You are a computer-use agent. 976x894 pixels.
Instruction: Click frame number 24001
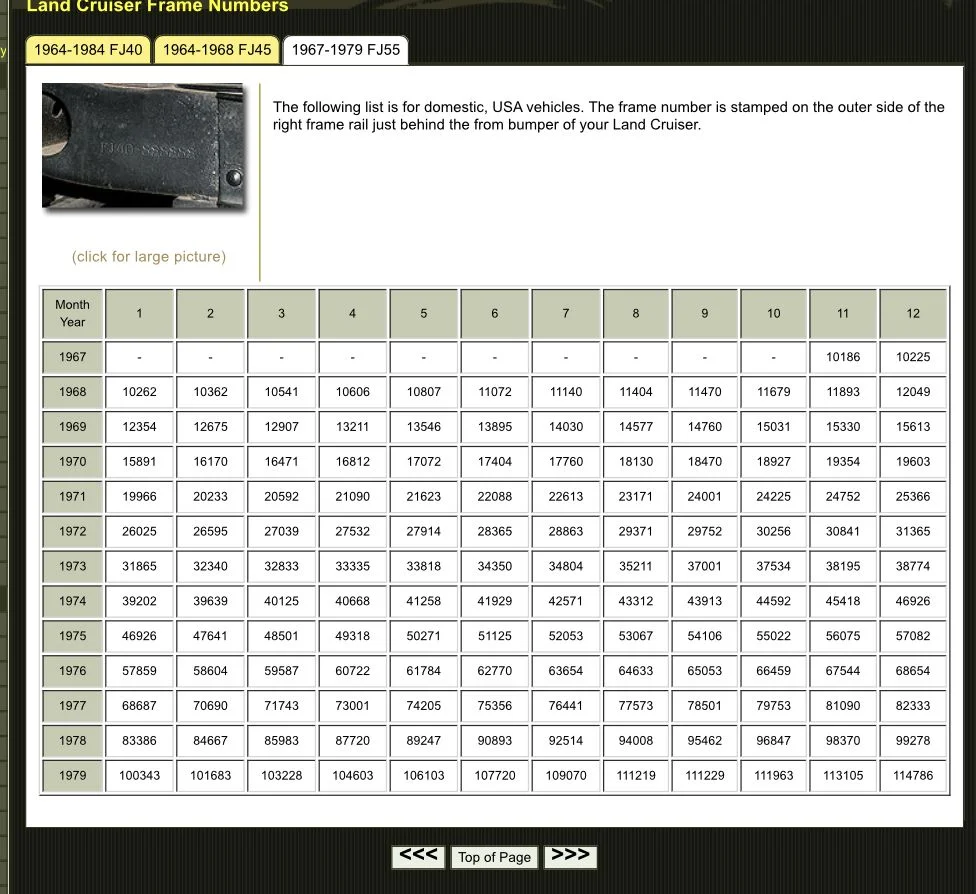(705, 497)
